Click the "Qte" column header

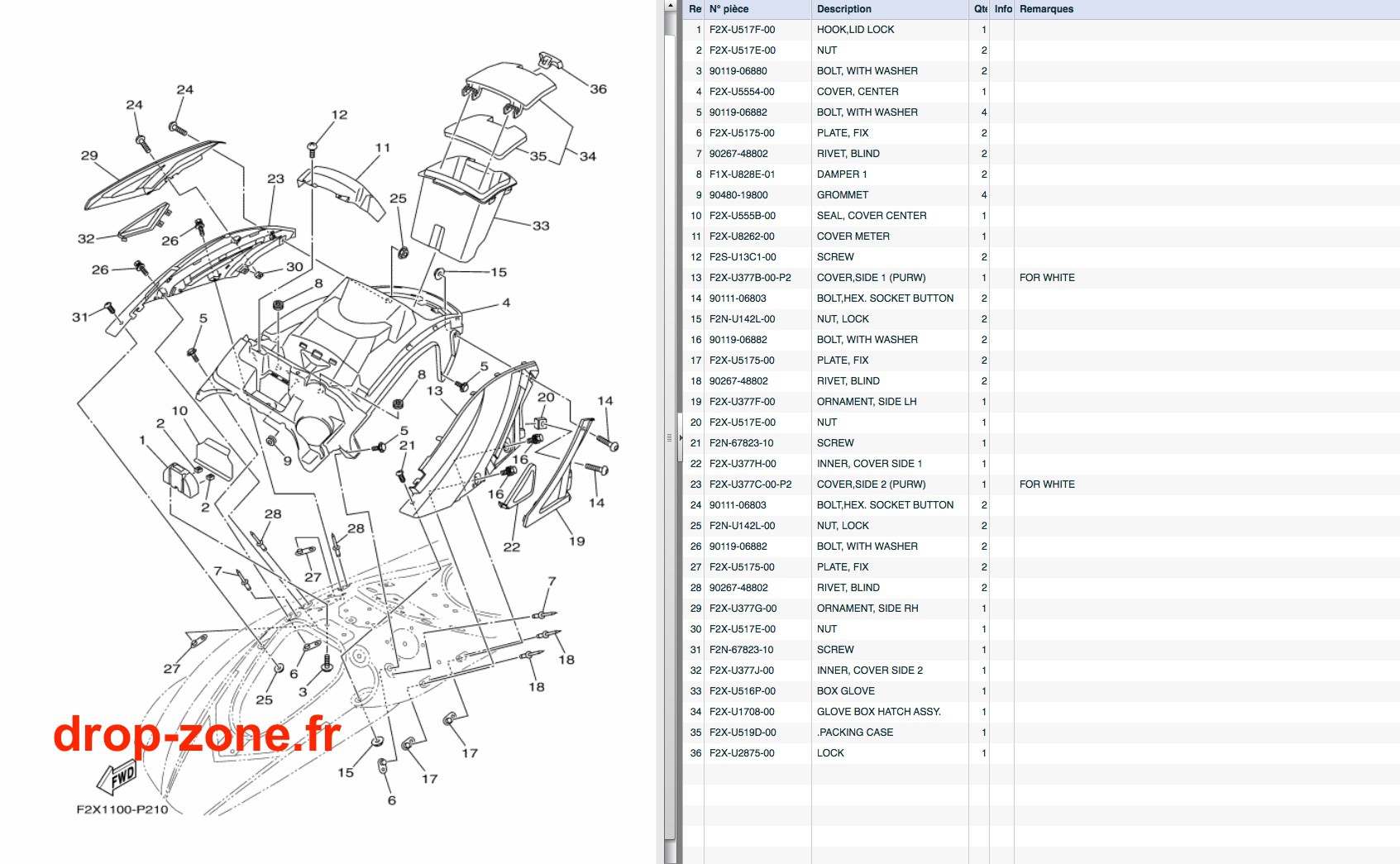[x=980, y=9]
